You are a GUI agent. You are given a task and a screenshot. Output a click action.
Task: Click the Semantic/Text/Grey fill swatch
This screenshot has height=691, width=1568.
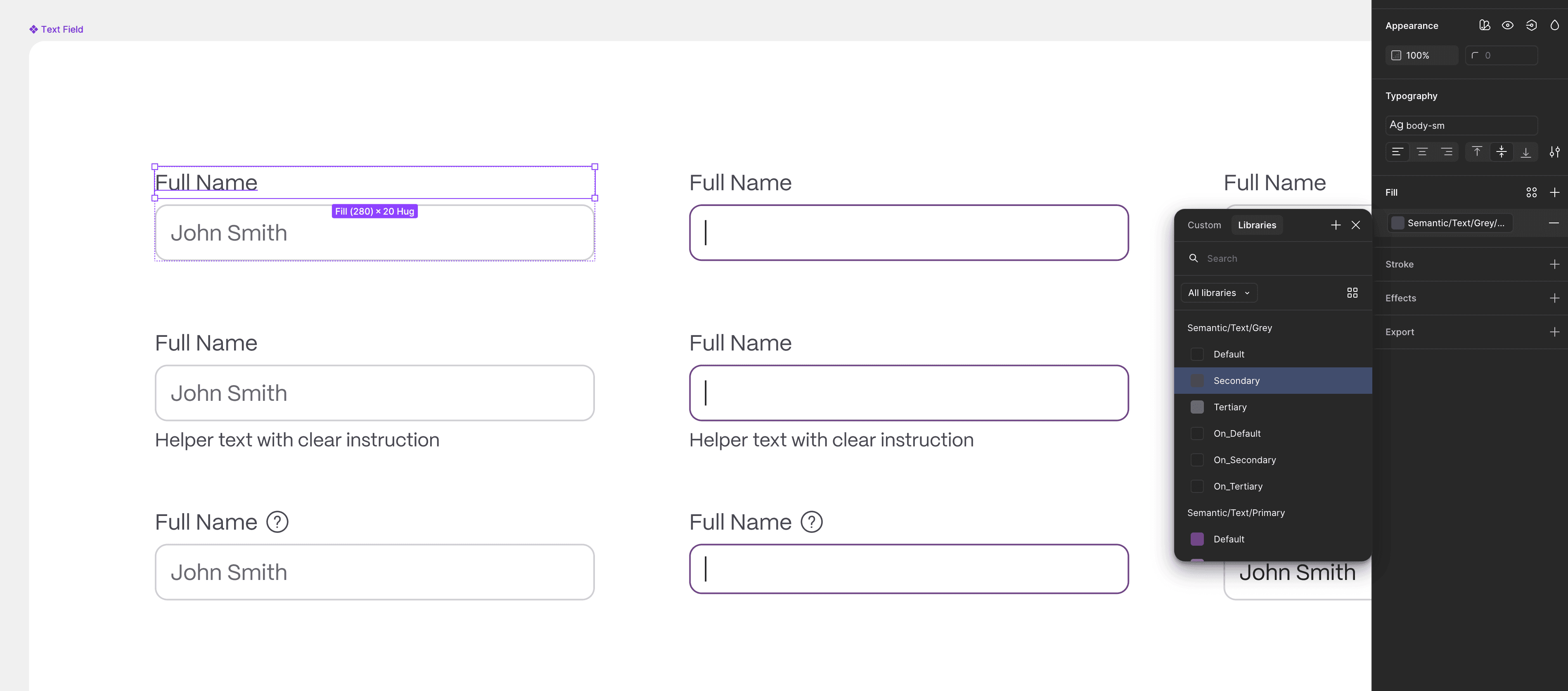(1397, 223)
